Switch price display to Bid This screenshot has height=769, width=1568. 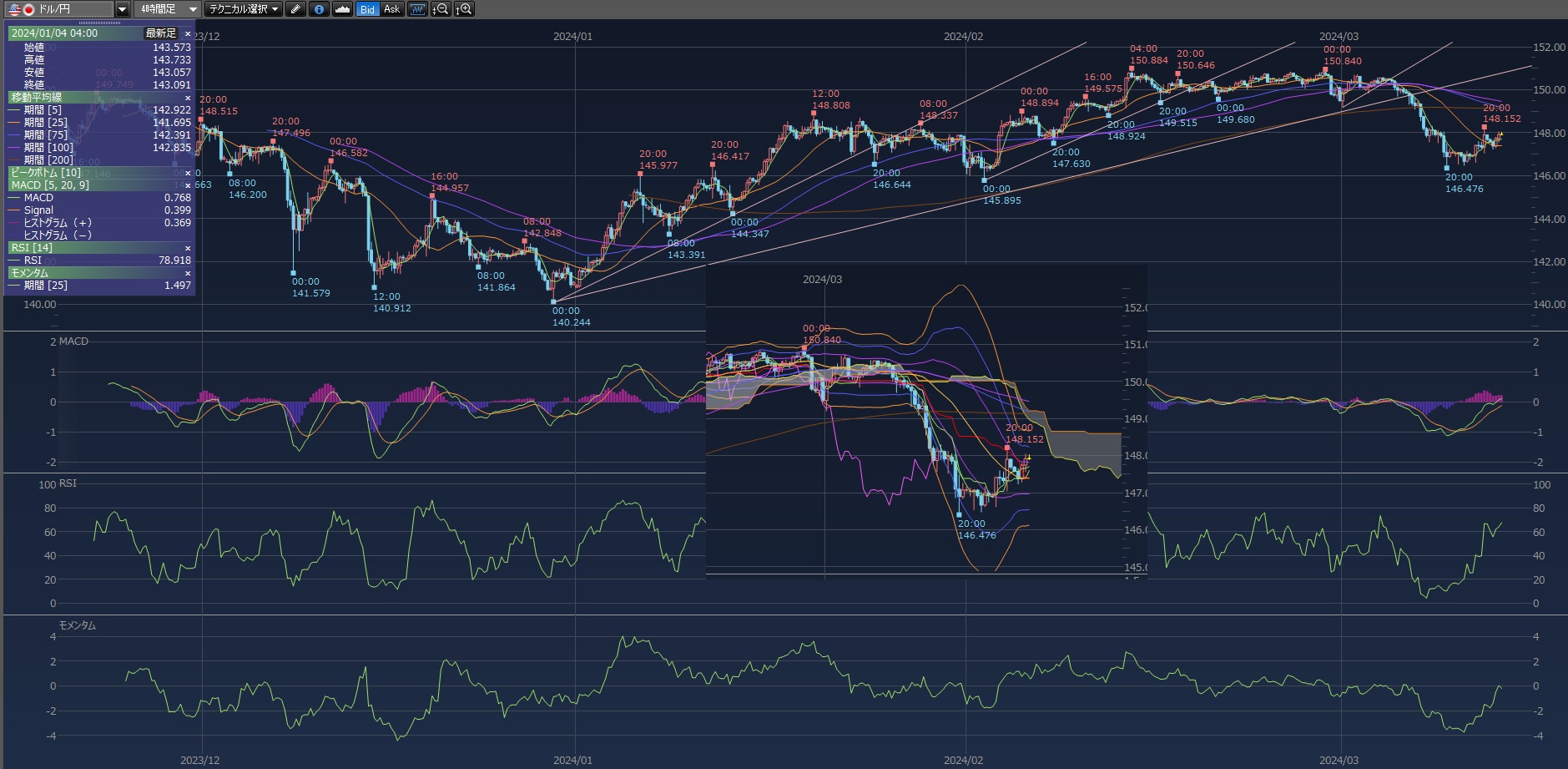[367, 9]
